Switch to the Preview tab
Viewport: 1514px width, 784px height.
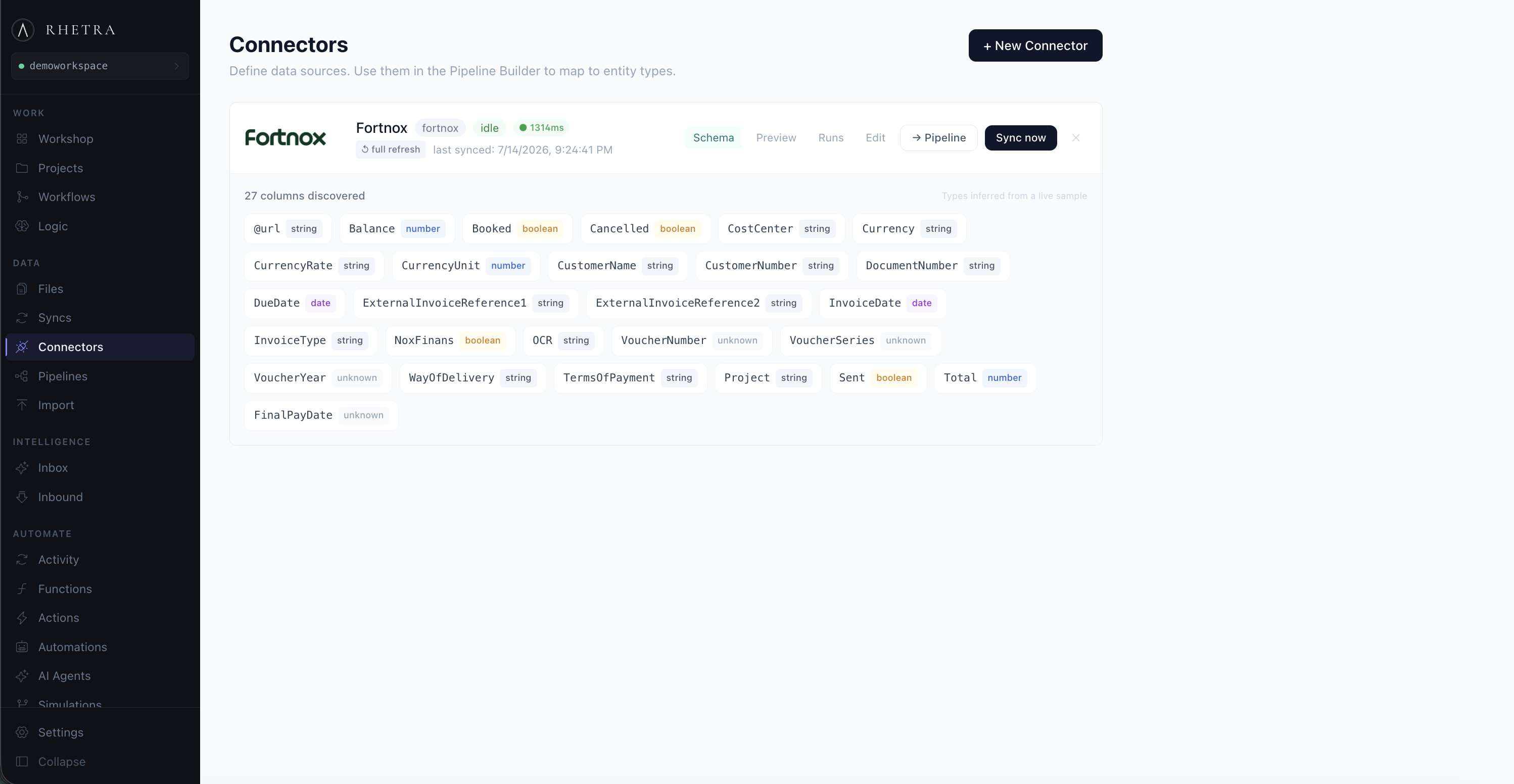coord(776,137)
